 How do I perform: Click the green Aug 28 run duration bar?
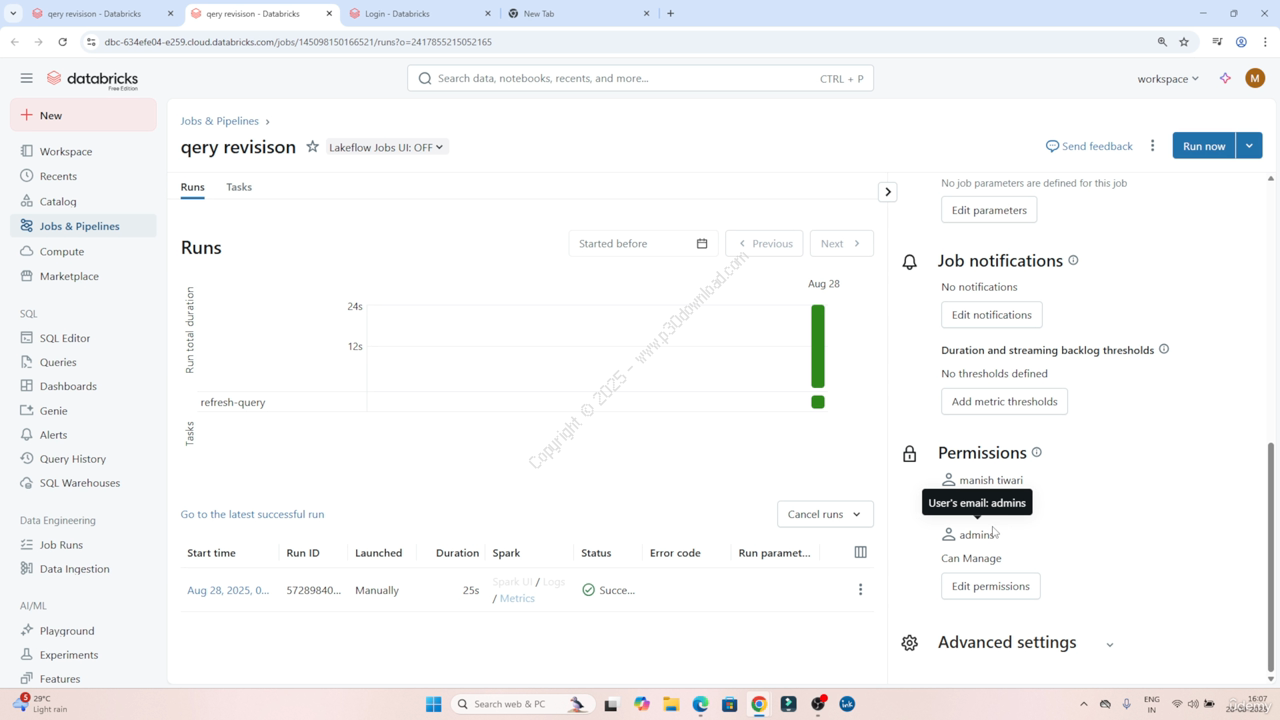[818, 346]
